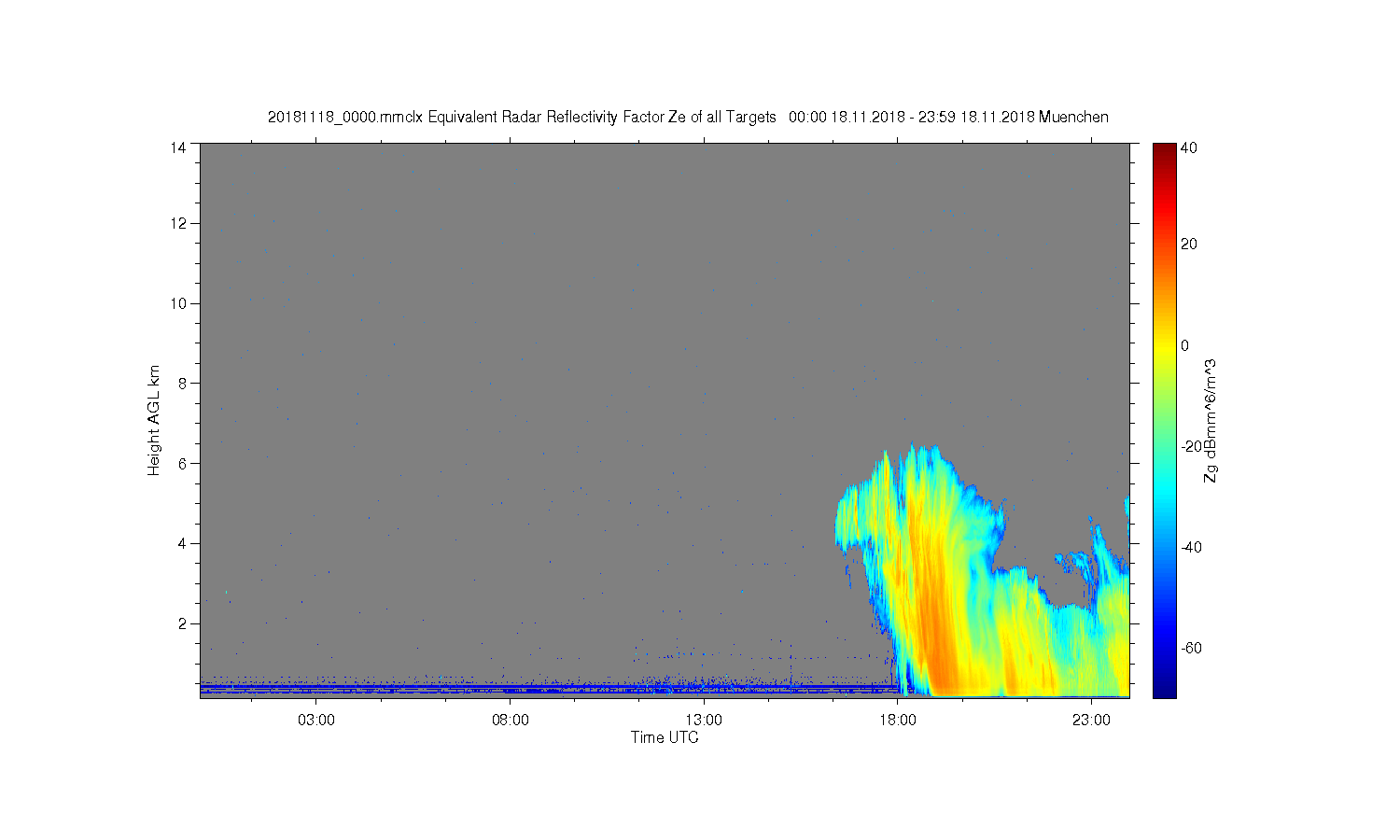Click the station name "Muenchen" in the title
The image size is (1400, 840).
[1073, 118]
